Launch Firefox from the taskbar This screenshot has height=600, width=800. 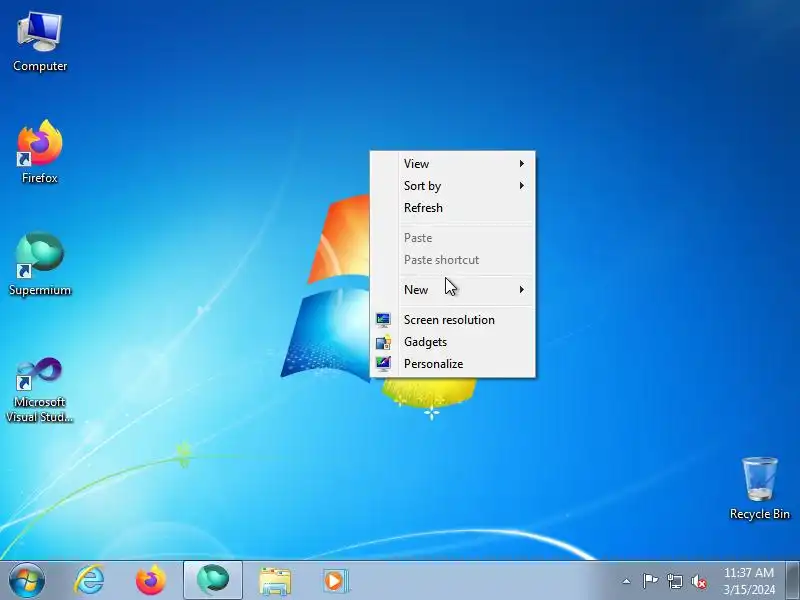(x=151, y=581)
